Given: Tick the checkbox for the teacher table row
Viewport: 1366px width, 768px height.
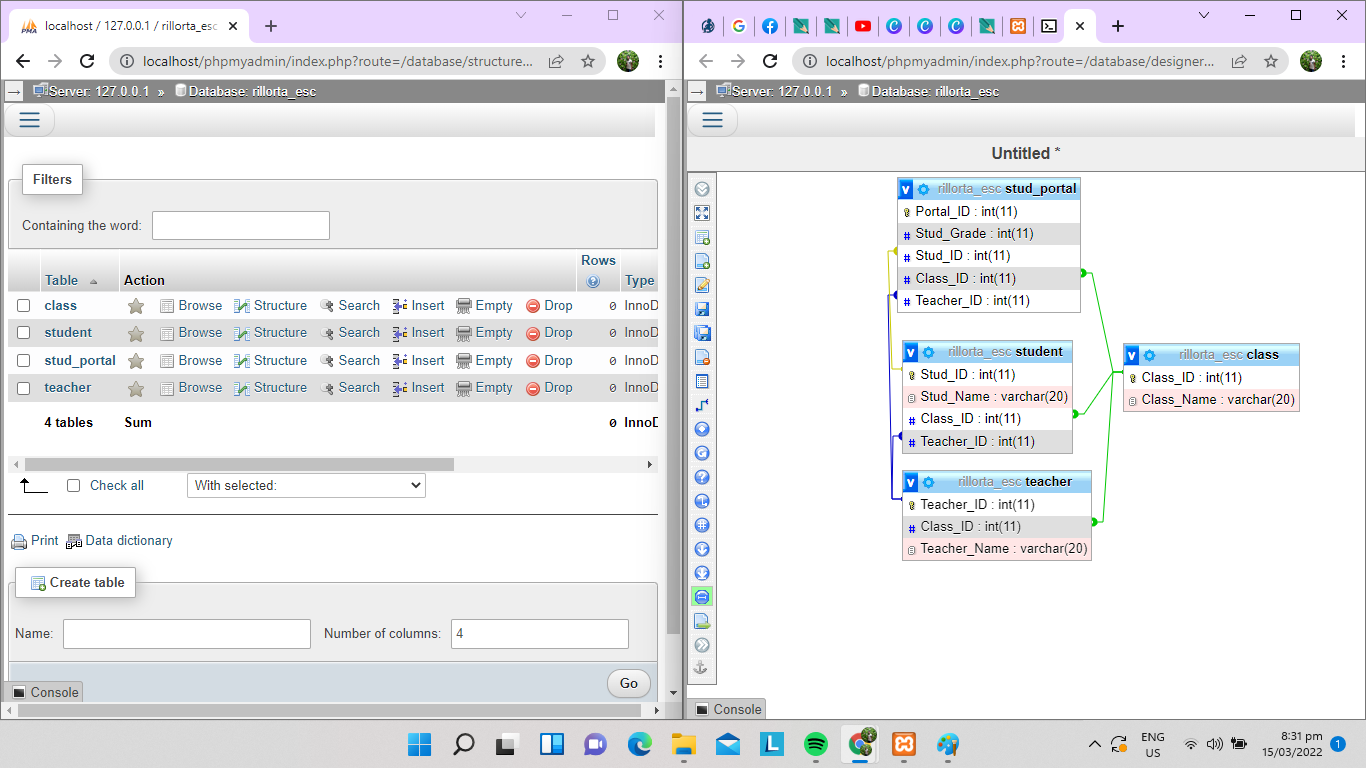Looking at the screenshot, I should tap(24, 388).
